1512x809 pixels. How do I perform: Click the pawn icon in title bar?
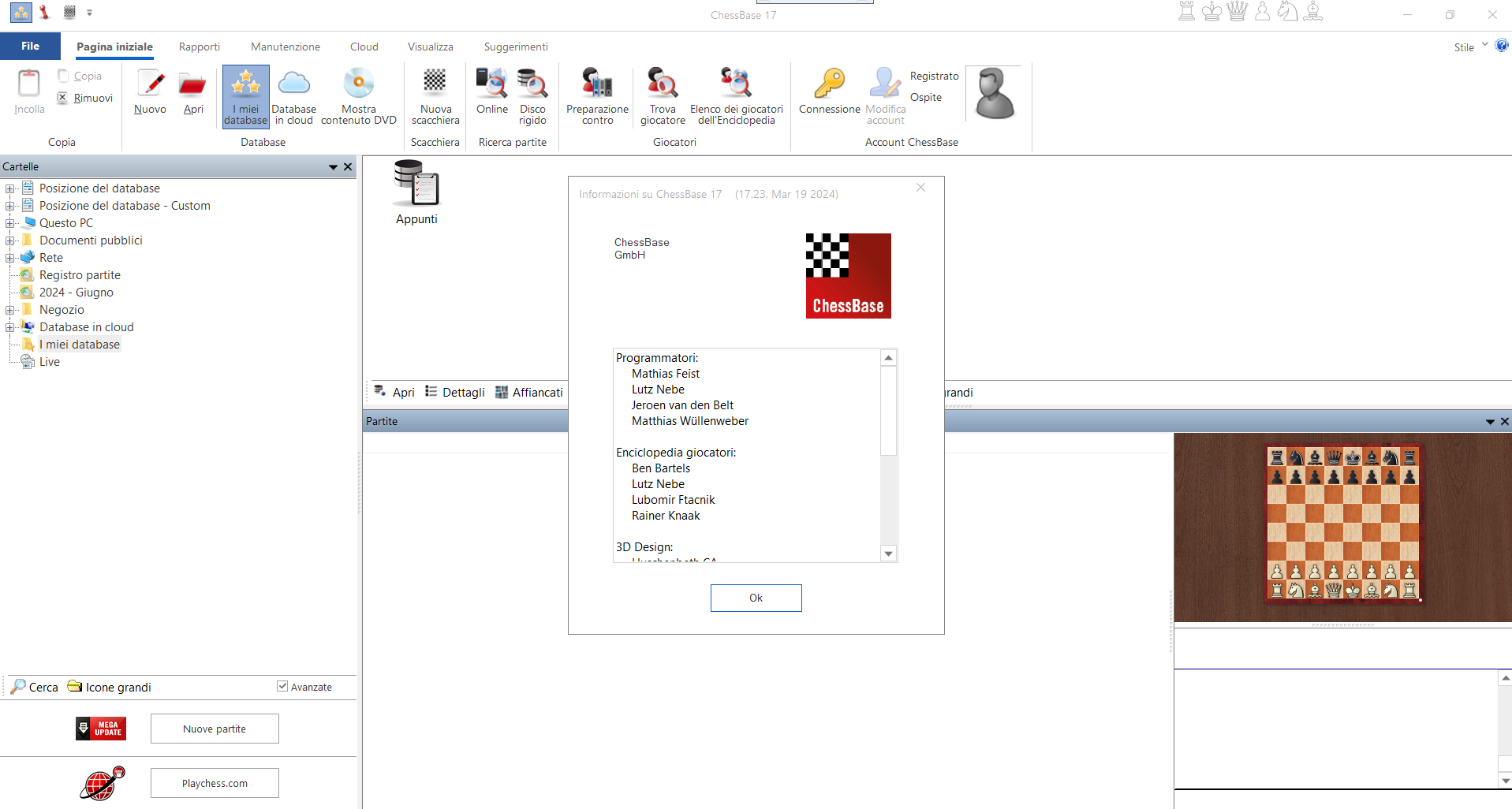tap(1262, 12)
